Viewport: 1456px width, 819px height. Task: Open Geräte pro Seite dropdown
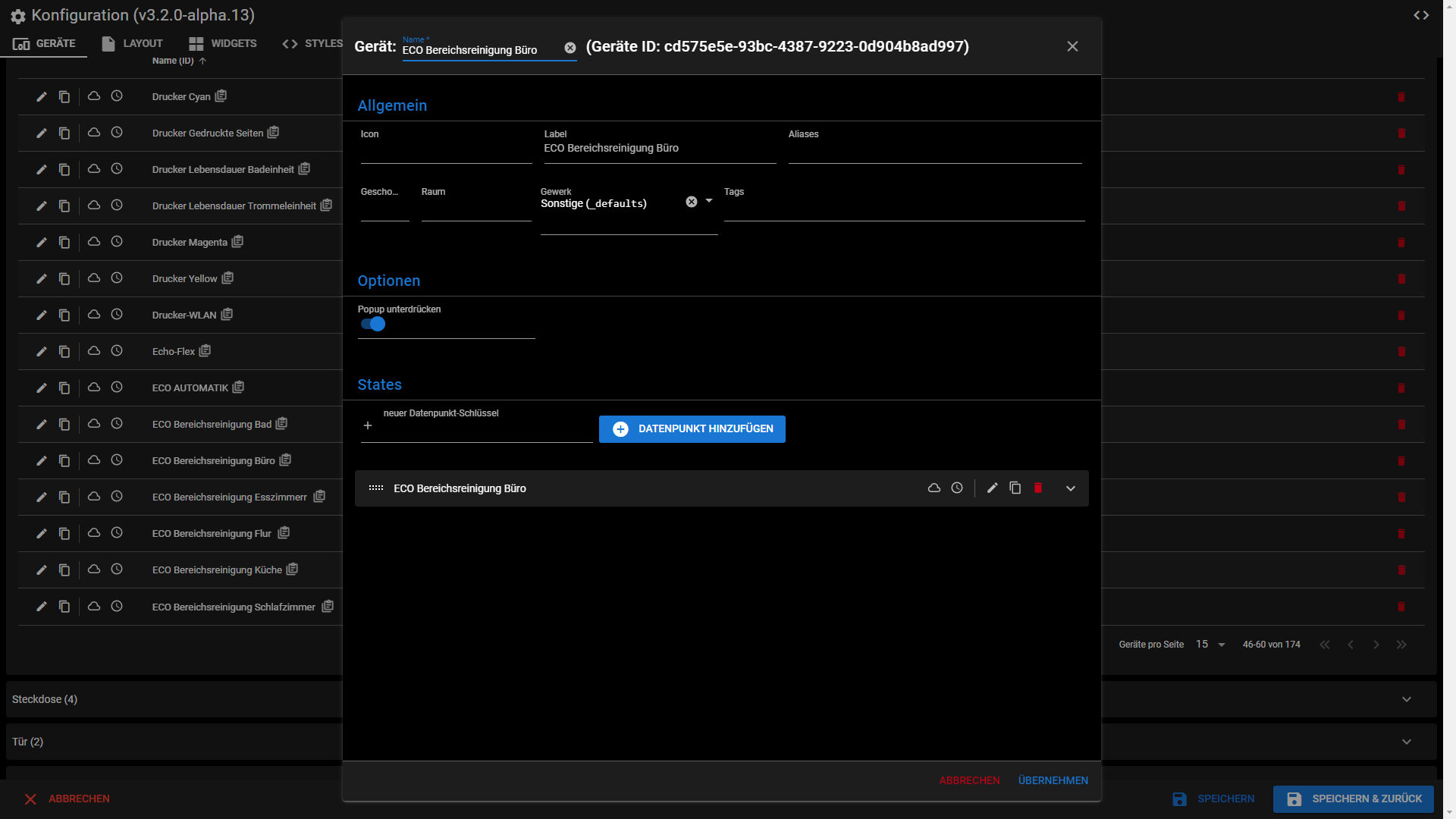1211,645
